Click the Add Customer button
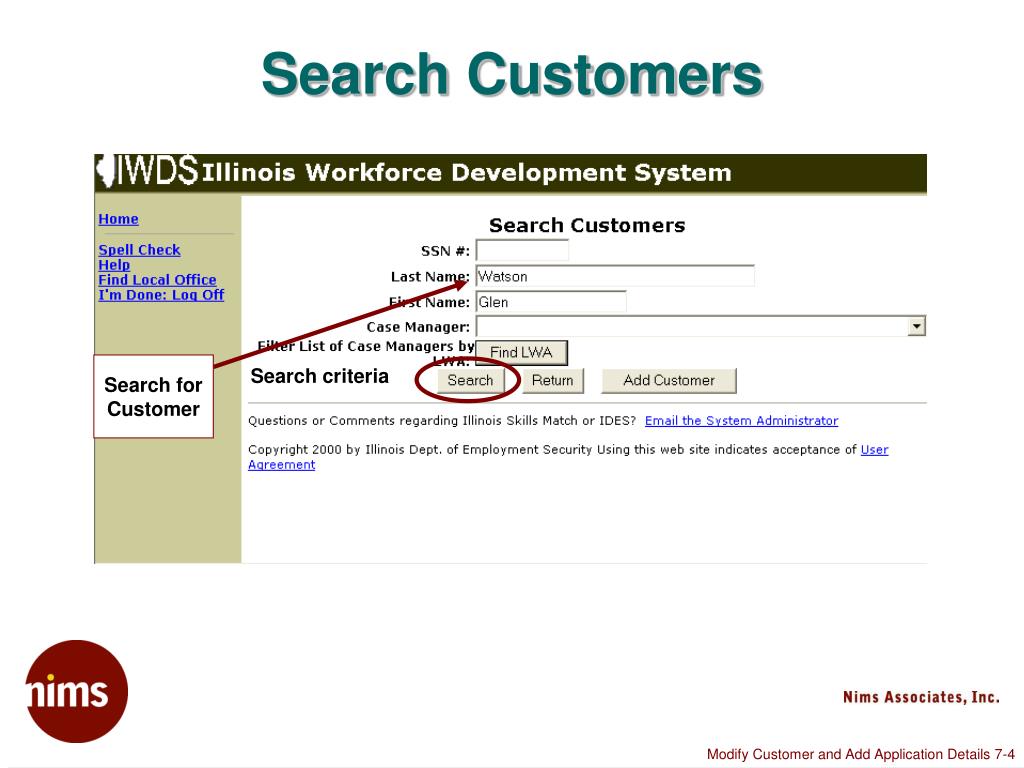Image resolution: width=1024 pixels, height=768 pixels. [669, 380]
